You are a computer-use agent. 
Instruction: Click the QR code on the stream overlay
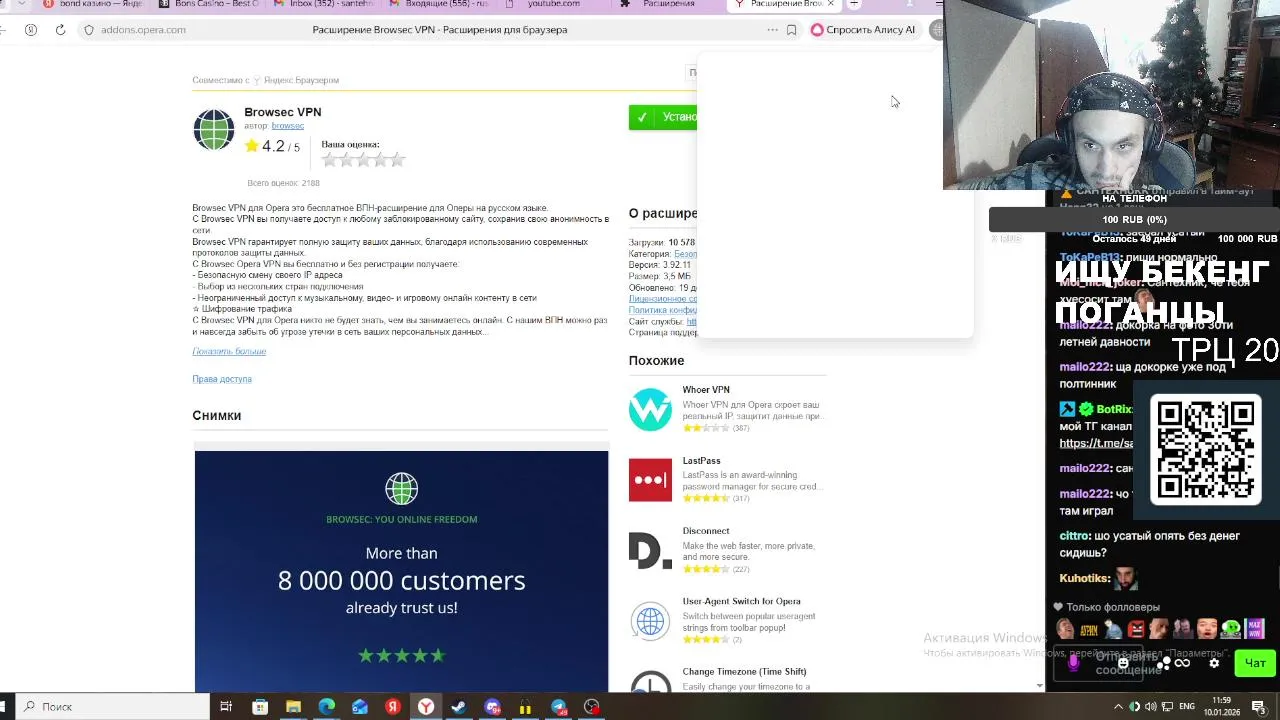point(1206,450)
